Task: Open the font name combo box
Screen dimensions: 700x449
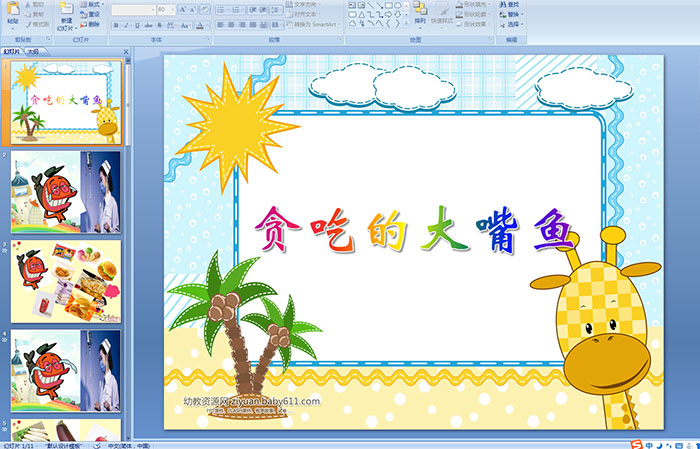Action: 133,9
